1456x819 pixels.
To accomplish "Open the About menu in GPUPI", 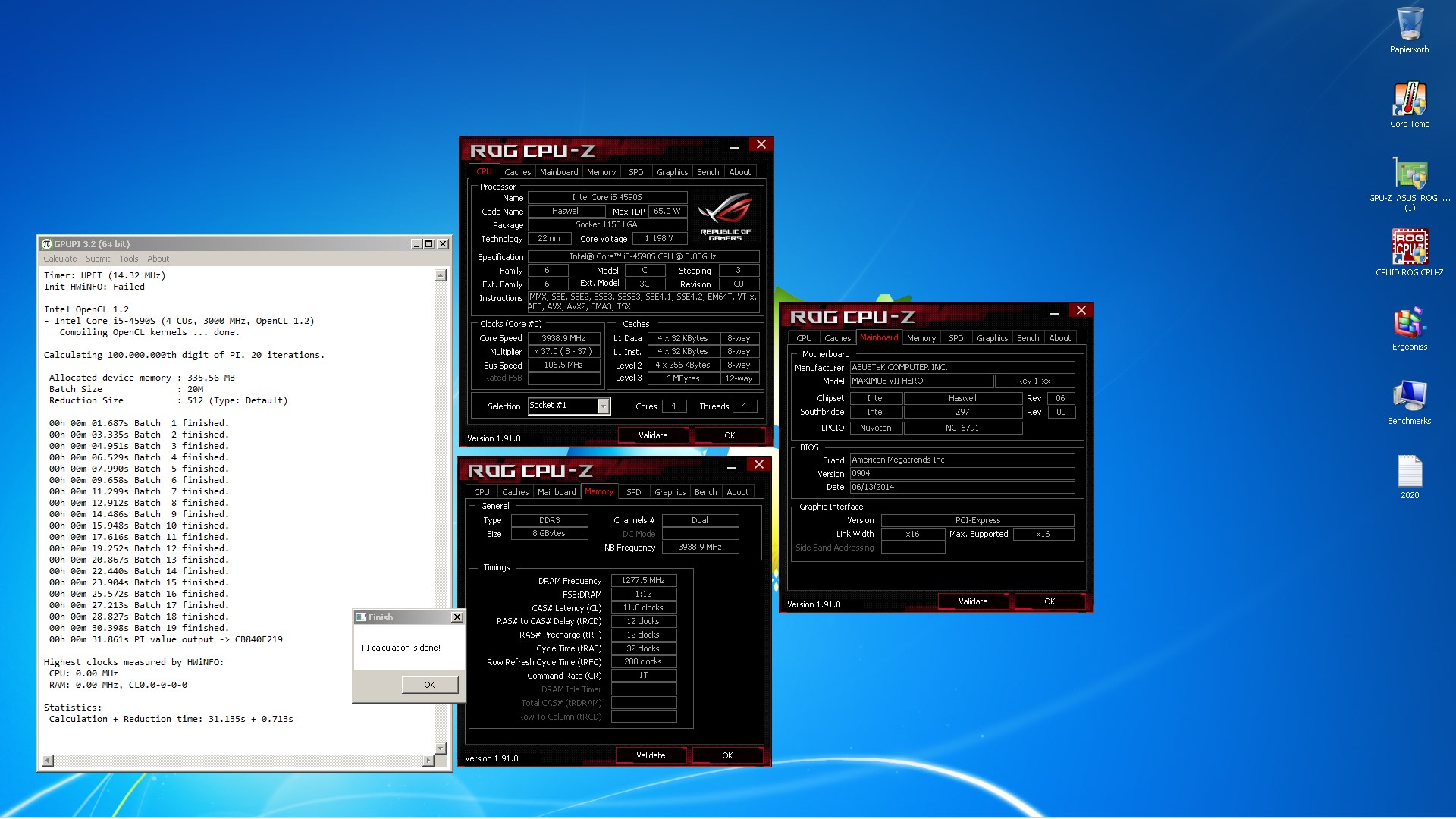I will [158, 259].
